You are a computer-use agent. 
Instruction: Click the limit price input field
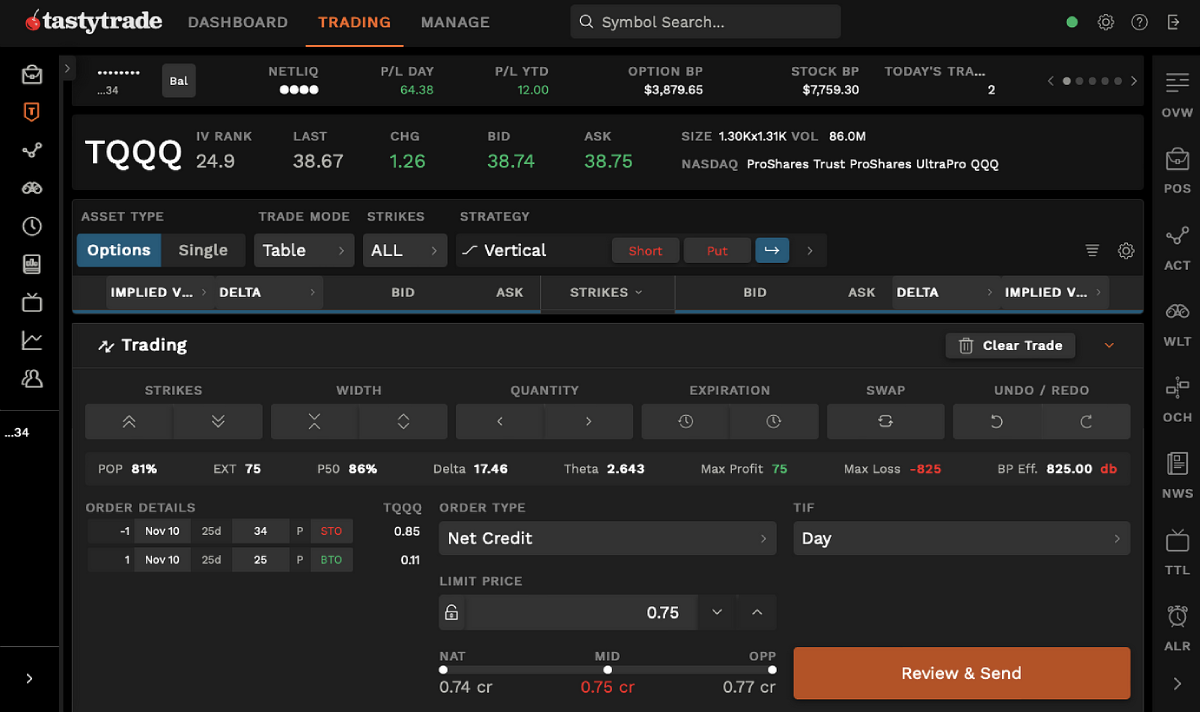pyautogui.click(x=580, y=612)
